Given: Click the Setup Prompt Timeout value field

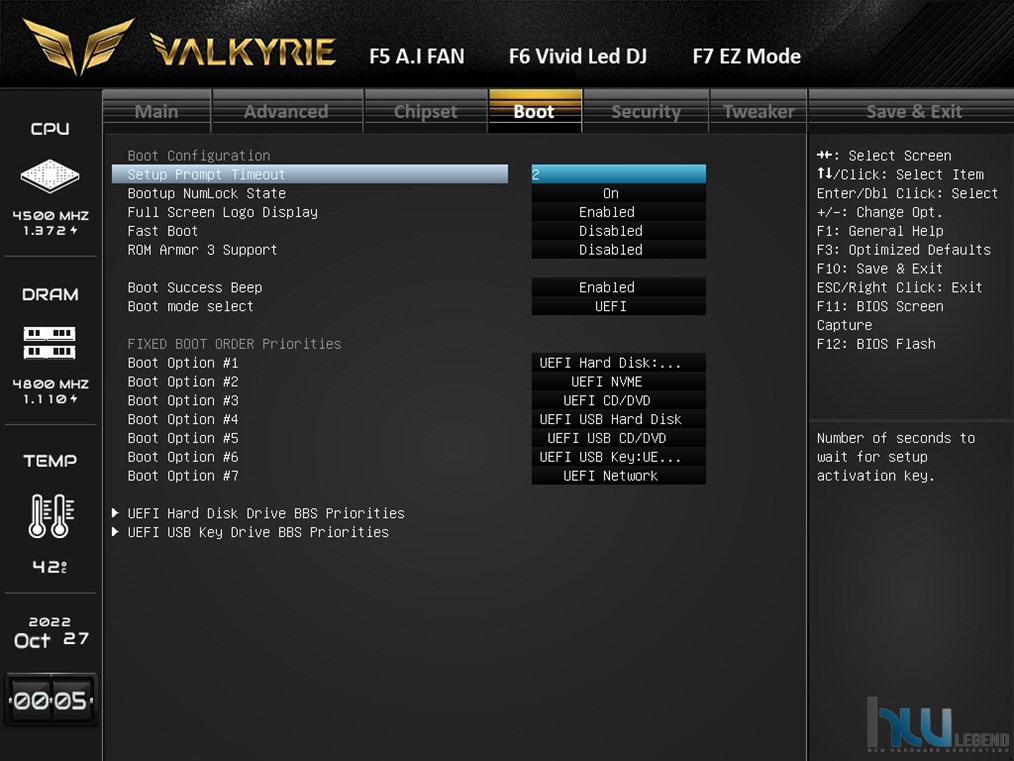Looking at the screenshot, I should (x=619, y=174).
